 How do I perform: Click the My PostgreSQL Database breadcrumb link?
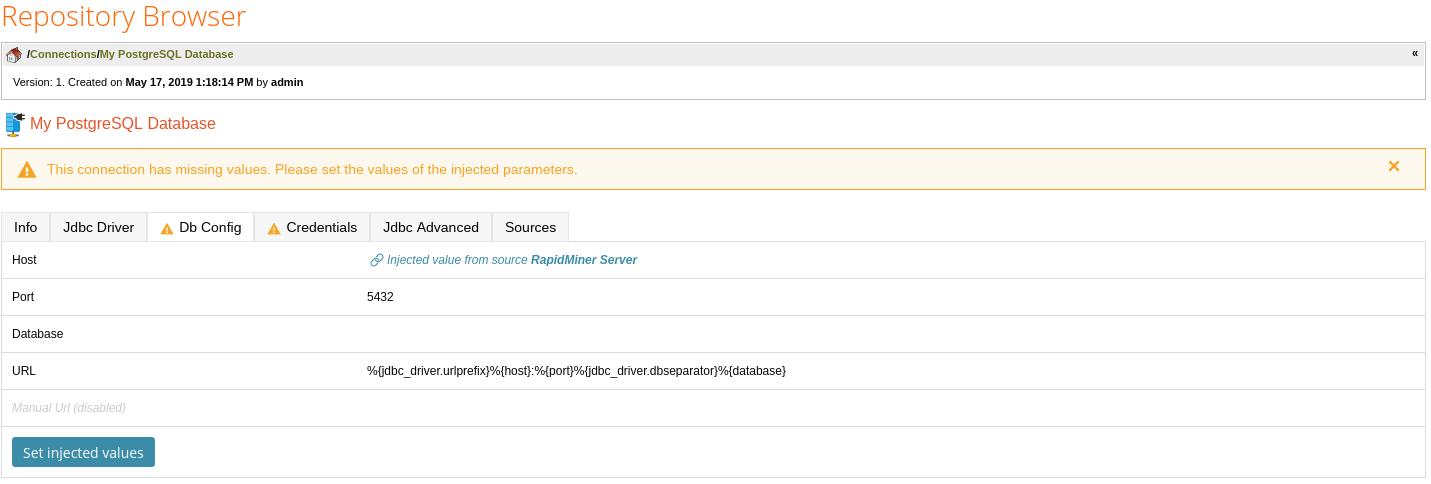166,54
